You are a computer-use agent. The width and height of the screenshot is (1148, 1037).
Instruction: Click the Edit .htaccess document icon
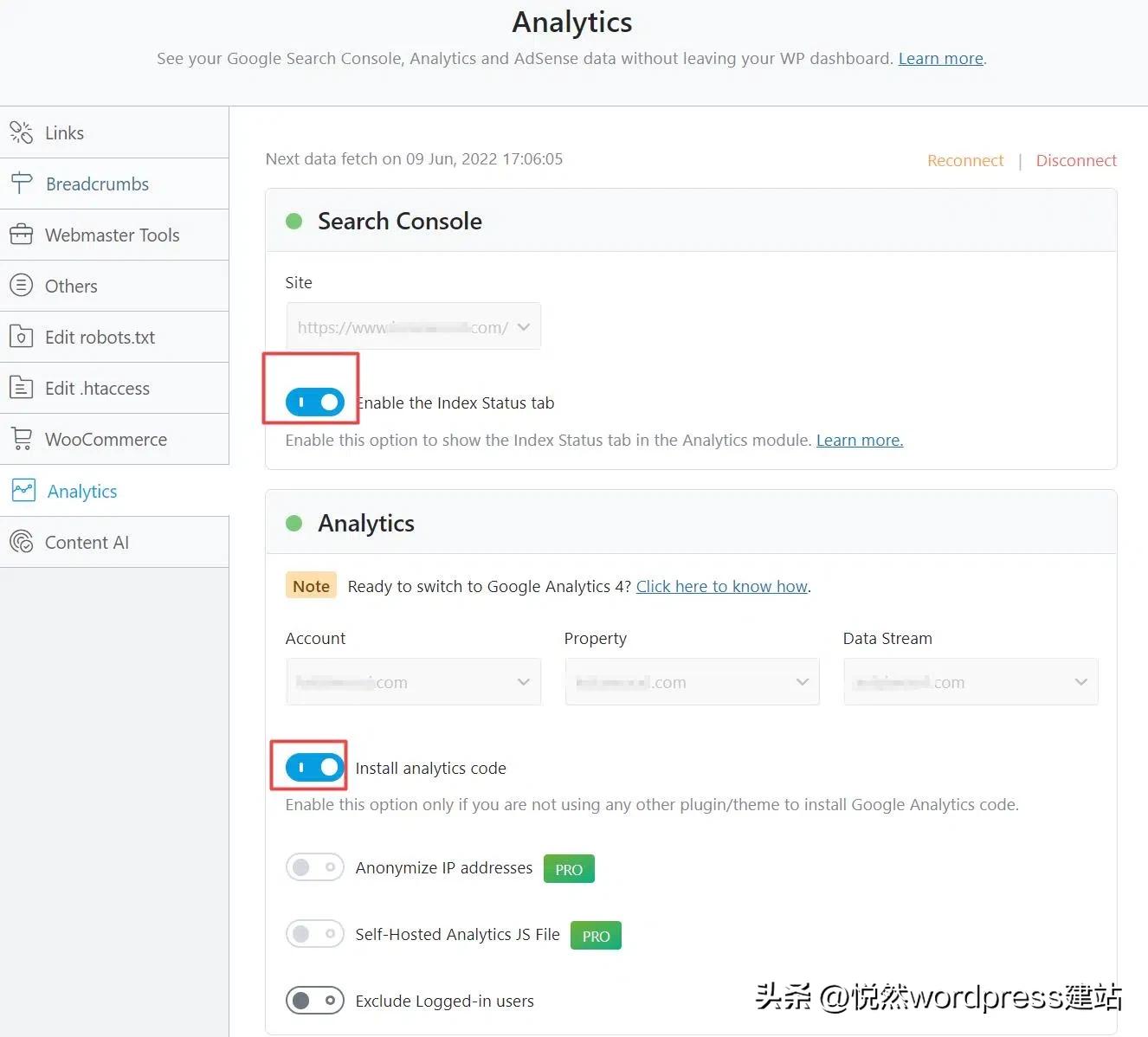click(22, 388)
